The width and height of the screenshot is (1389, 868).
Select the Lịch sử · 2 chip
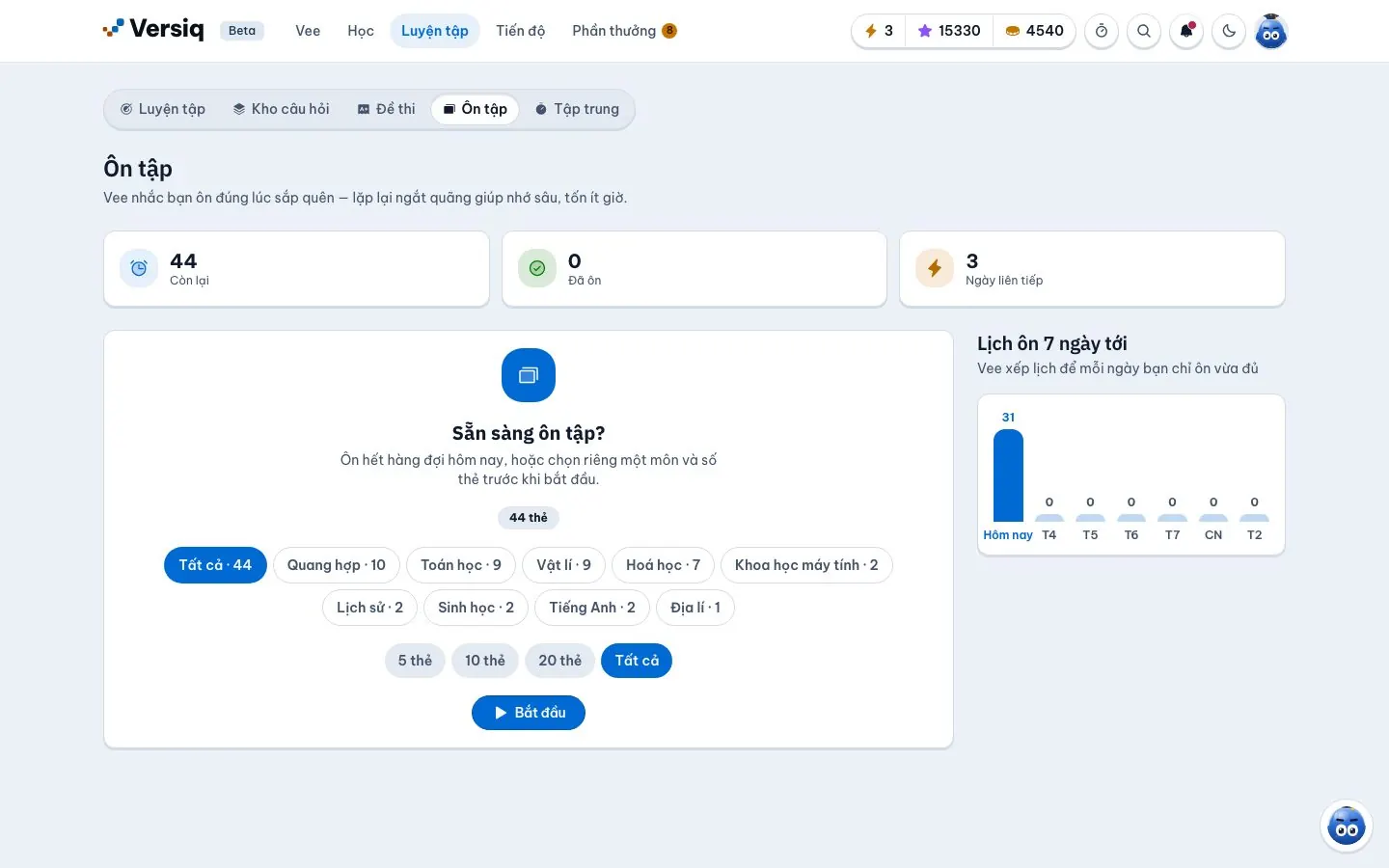click(x=370, y=608)
